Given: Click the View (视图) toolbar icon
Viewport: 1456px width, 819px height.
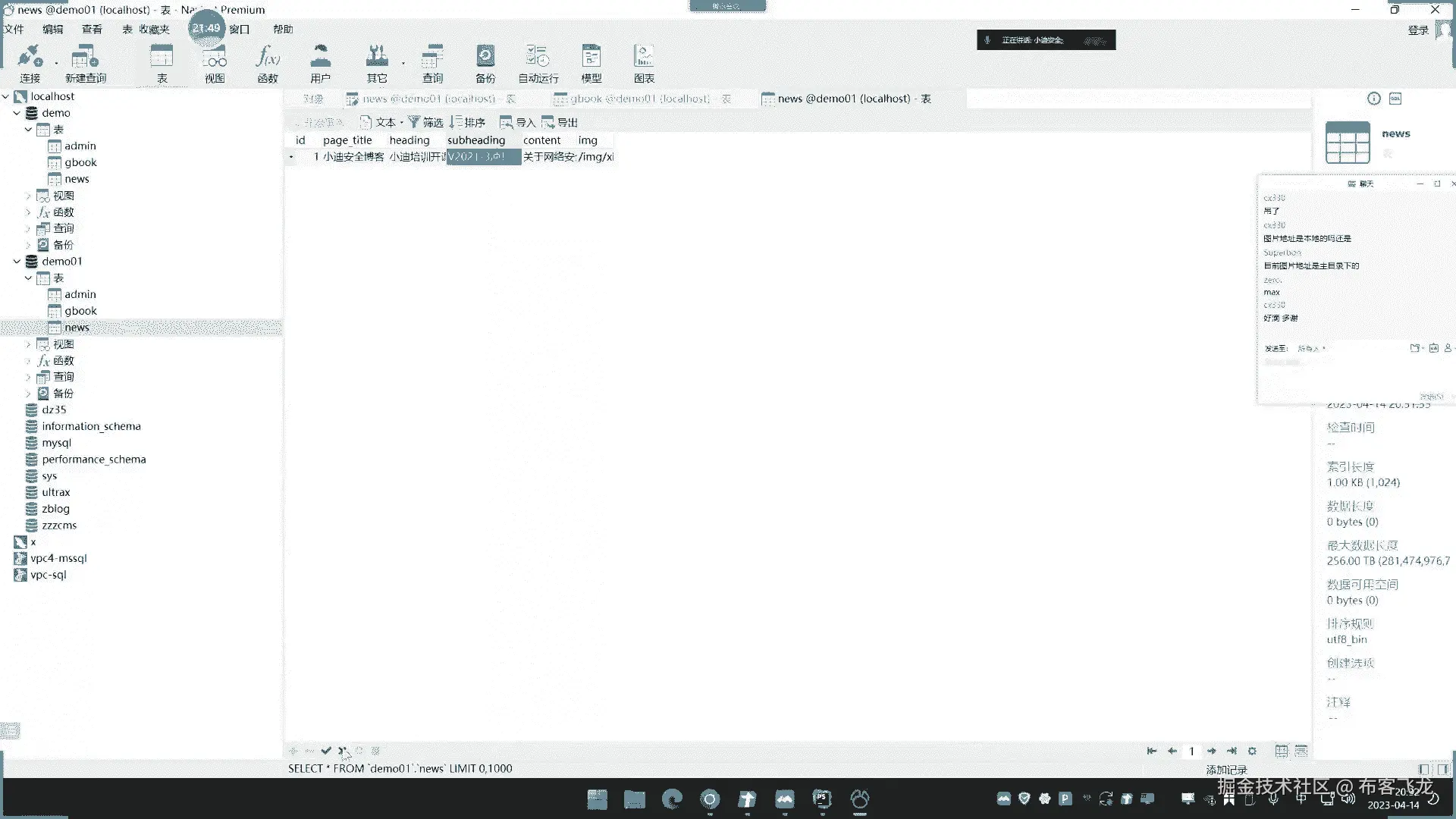Looking at the screenshot, I should pos(215,62).
